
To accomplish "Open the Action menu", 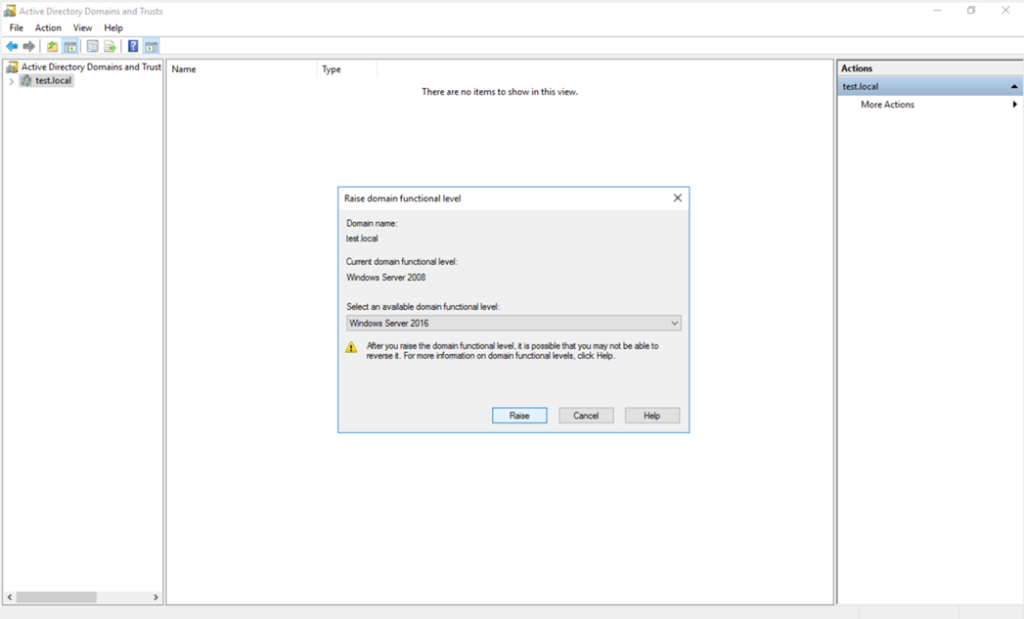I will [x=48, y=28].
